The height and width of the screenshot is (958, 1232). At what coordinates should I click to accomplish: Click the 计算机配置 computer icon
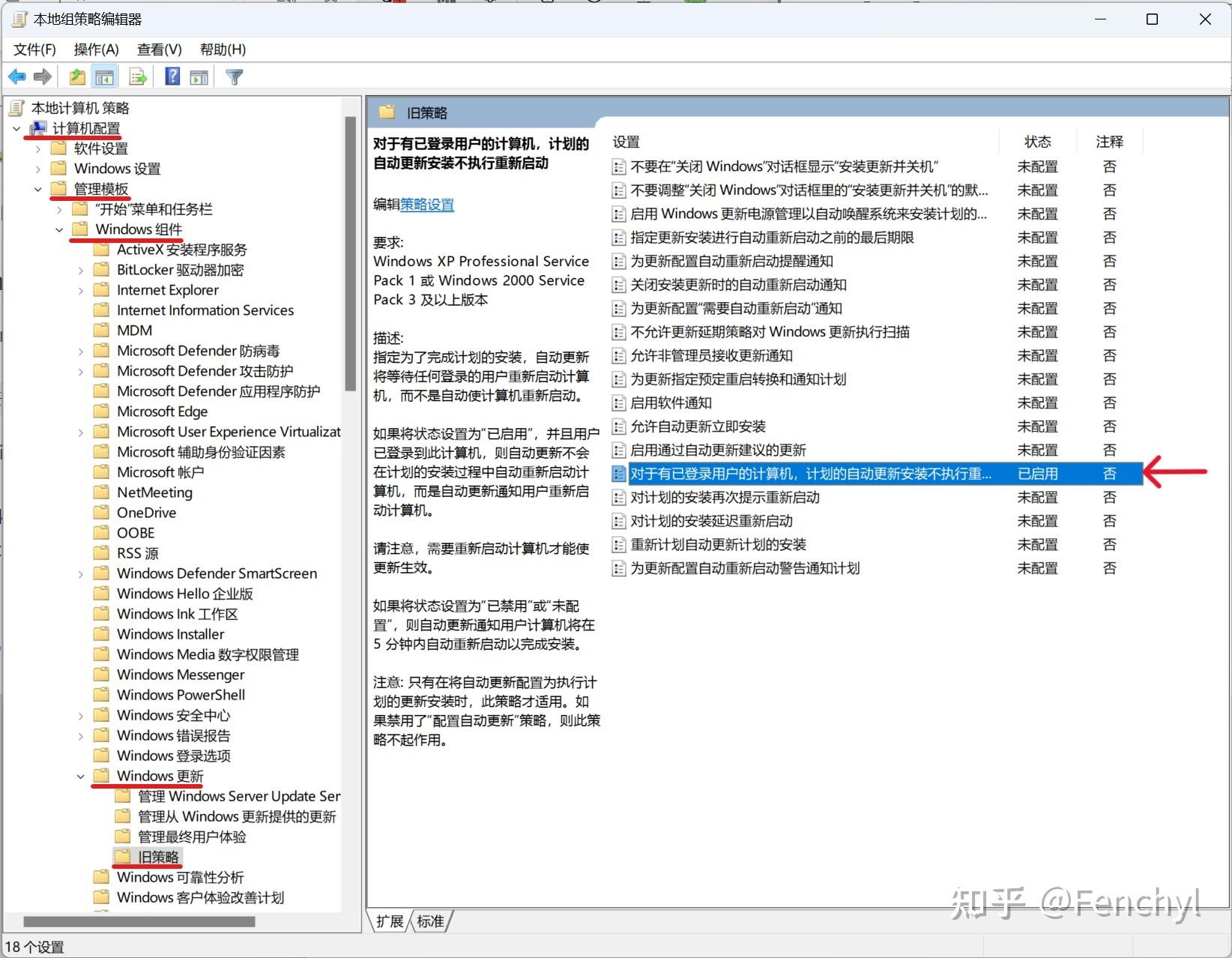coord(37,128)
